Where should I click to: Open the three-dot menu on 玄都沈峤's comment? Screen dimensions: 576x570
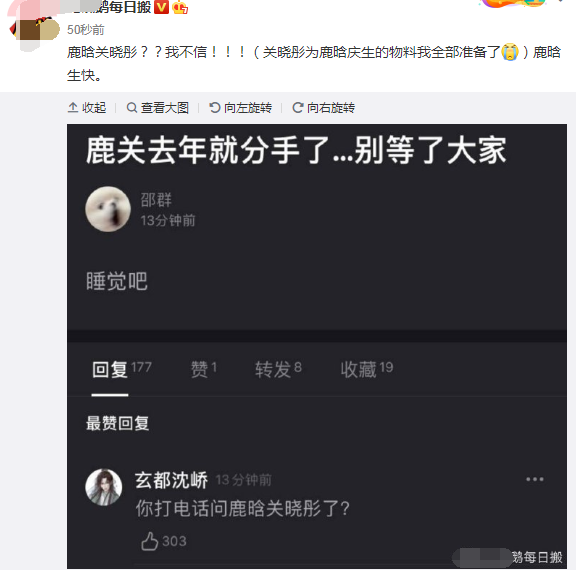[x=534, y=479]
